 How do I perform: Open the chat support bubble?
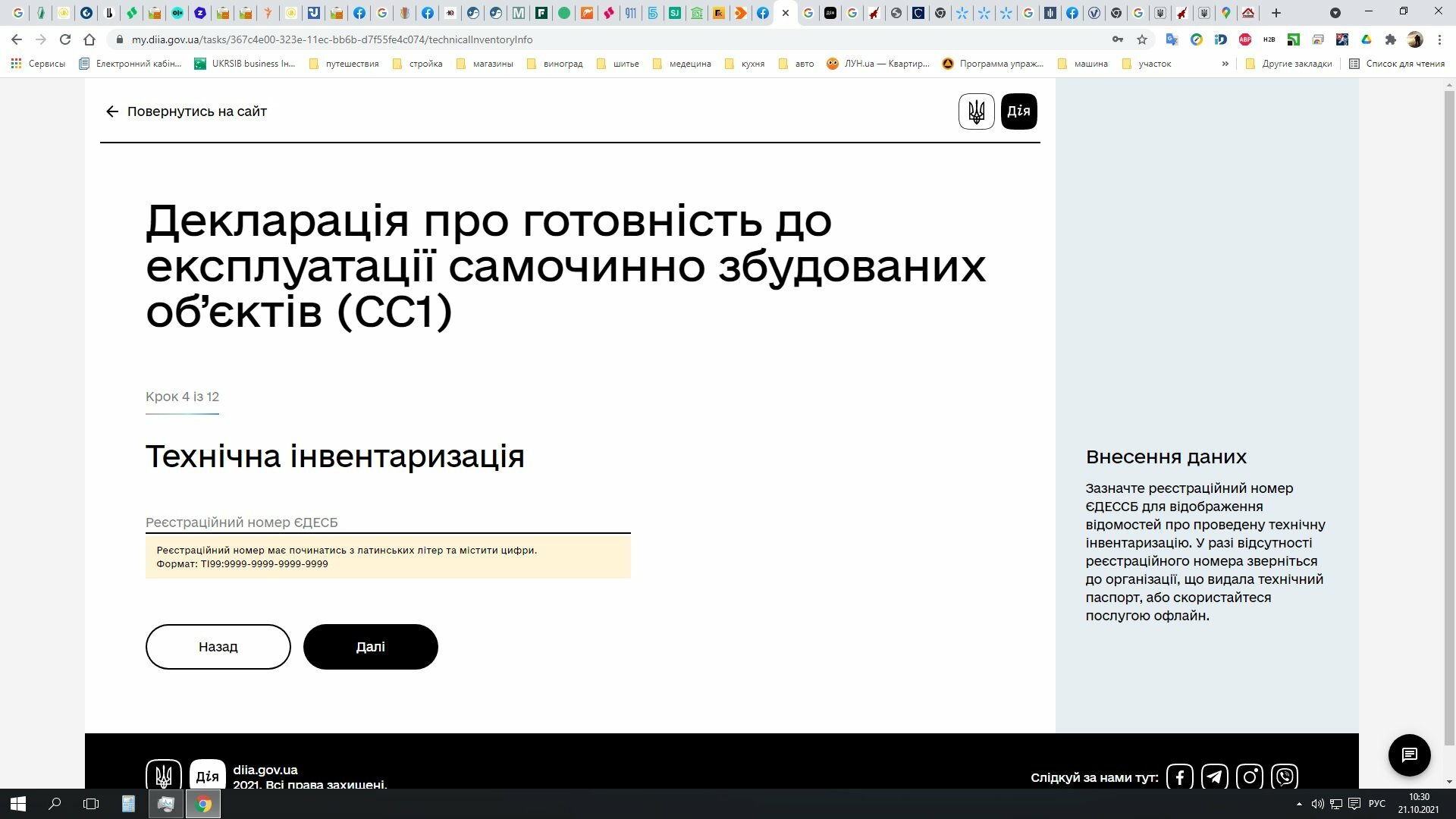click(1409, 755)
